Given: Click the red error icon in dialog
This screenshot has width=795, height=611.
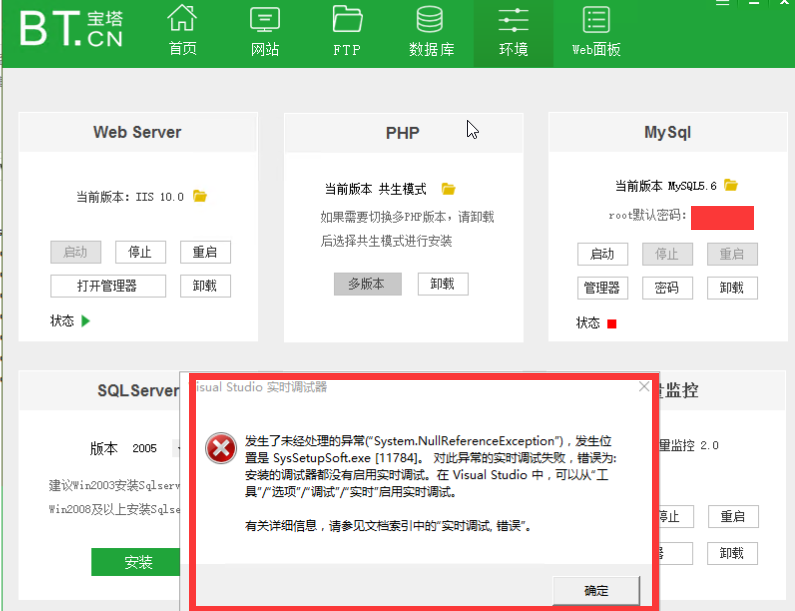Looking at the screenshot, I should [221, 448].
